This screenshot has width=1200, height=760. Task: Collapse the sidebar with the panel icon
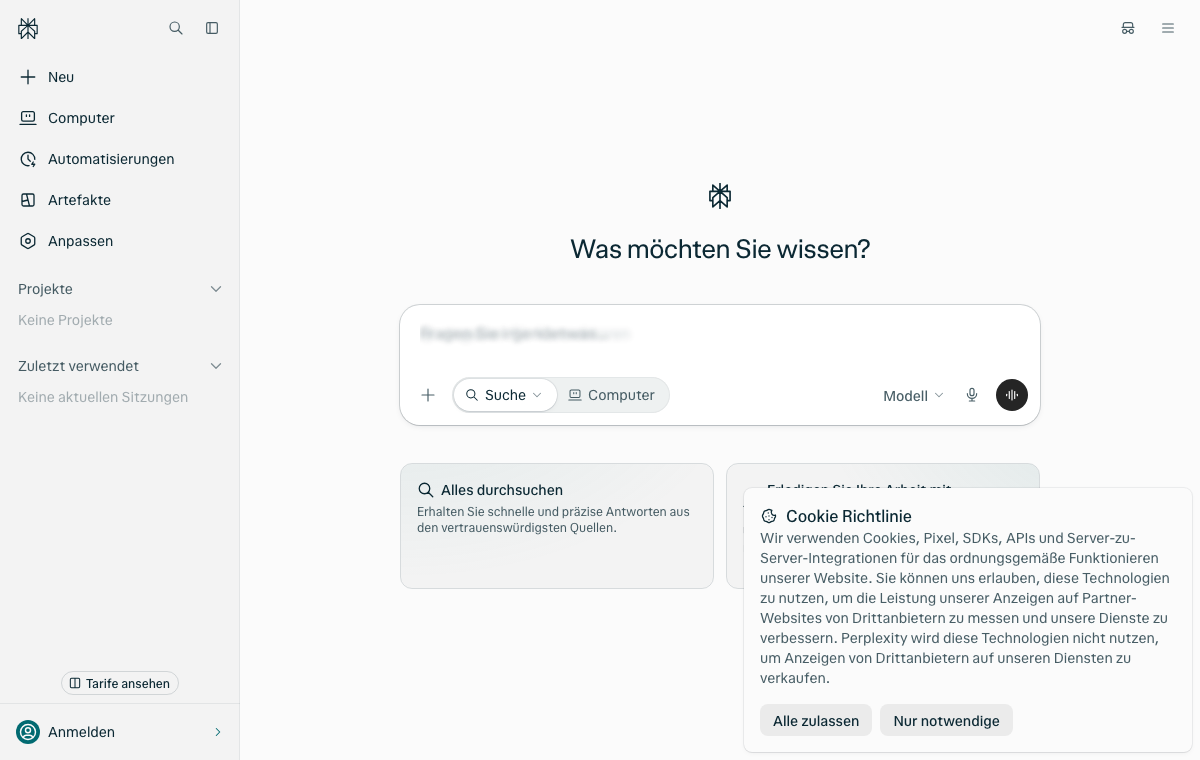coord(212,28)
